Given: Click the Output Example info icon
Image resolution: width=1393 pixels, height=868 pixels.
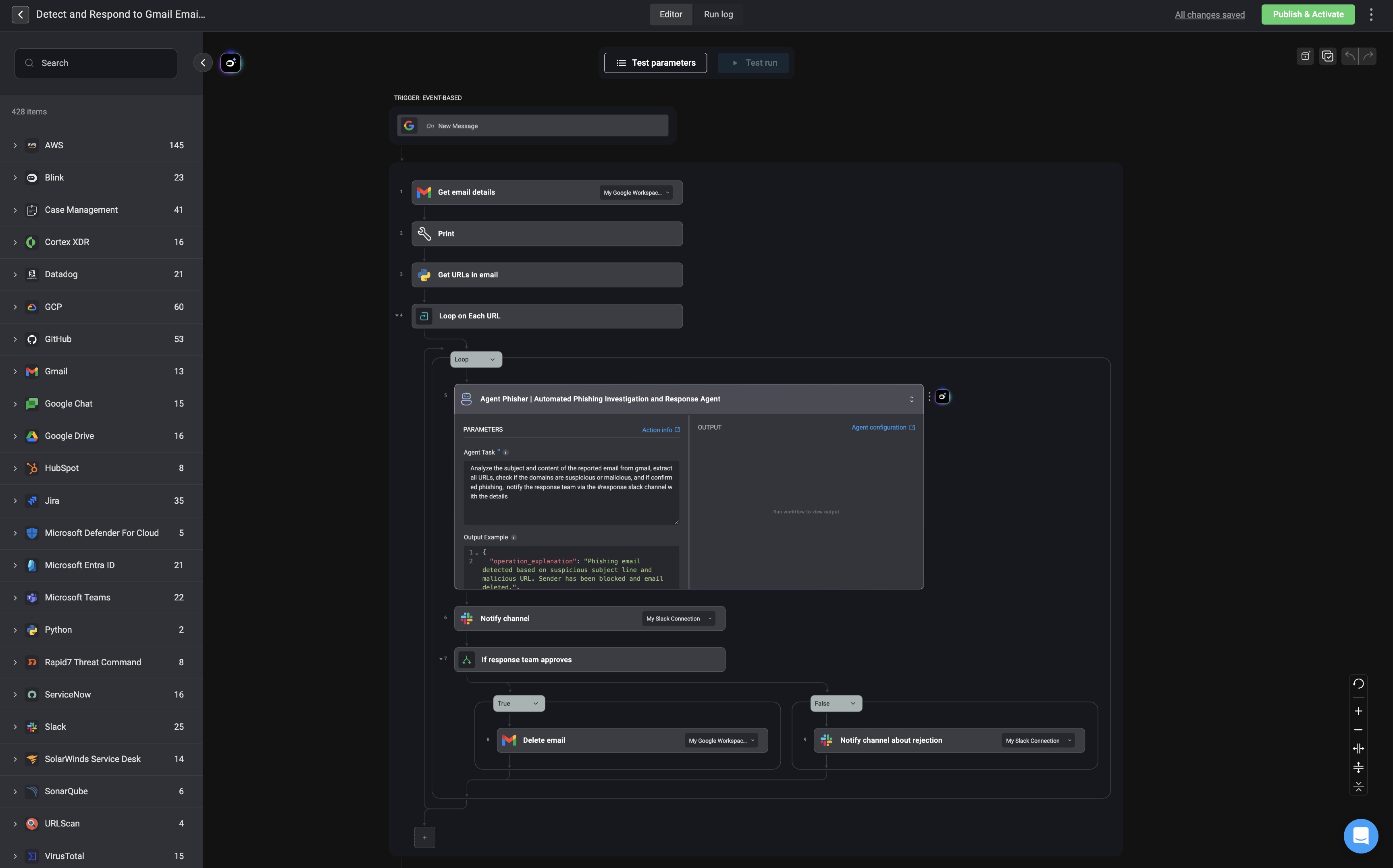Looking at the screenshot, I should click(x=514, y=537).
